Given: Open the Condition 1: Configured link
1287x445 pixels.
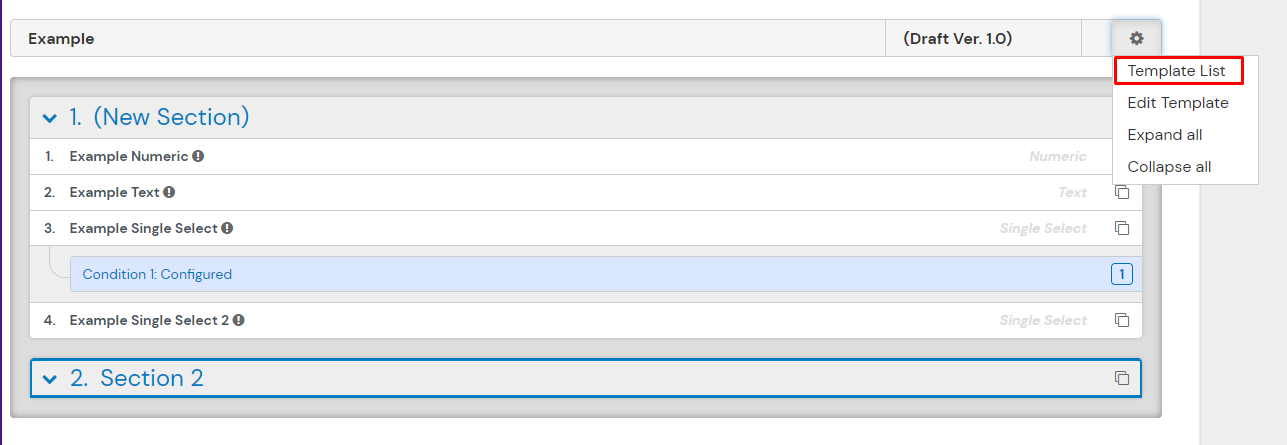Looking at the screenshot, I should click(x=157, y=274).
